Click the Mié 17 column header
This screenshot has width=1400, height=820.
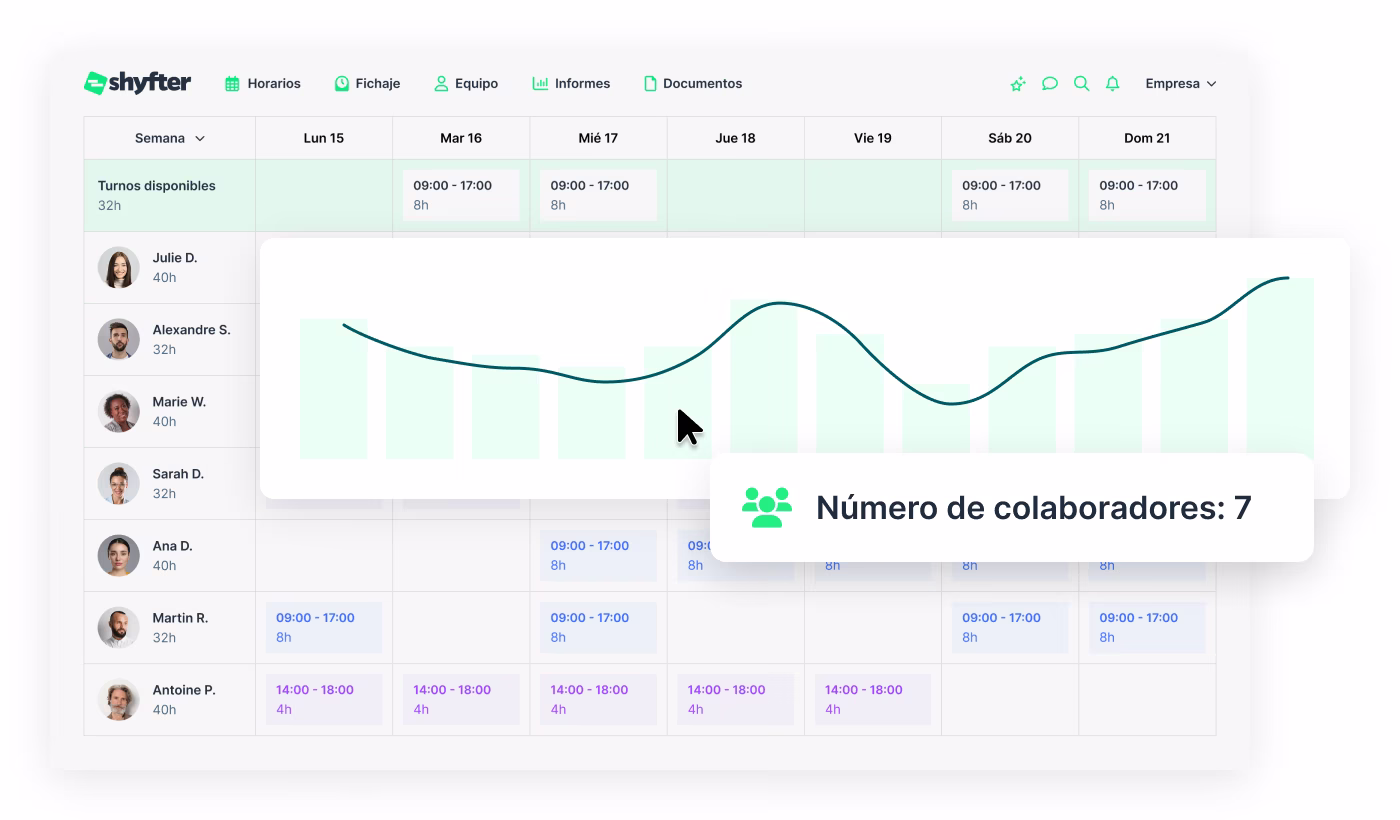[598, 138]
